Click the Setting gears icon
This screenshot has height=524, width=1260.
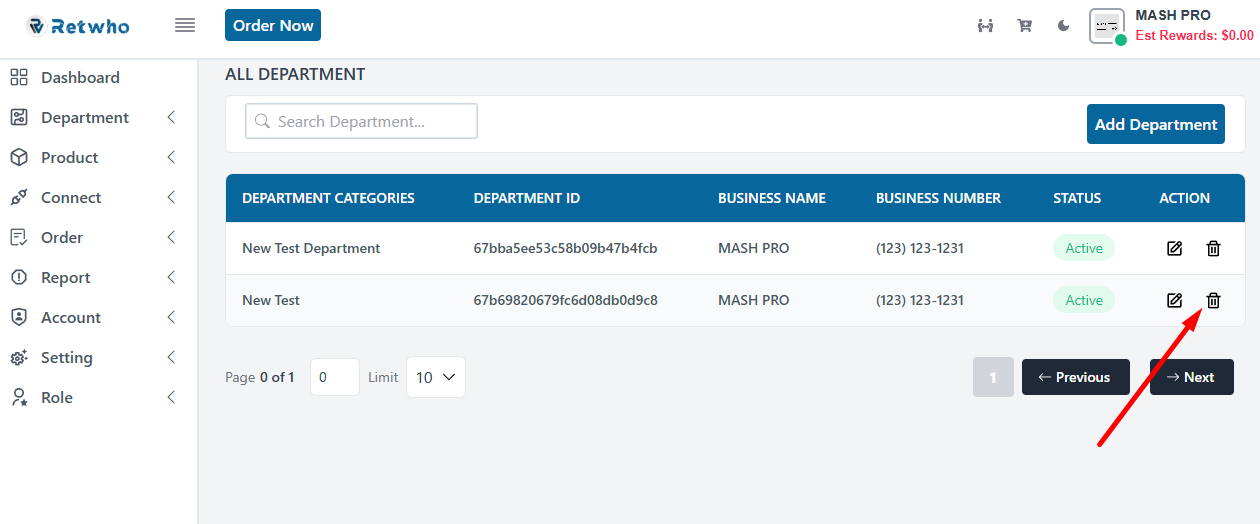click(19, 357)
